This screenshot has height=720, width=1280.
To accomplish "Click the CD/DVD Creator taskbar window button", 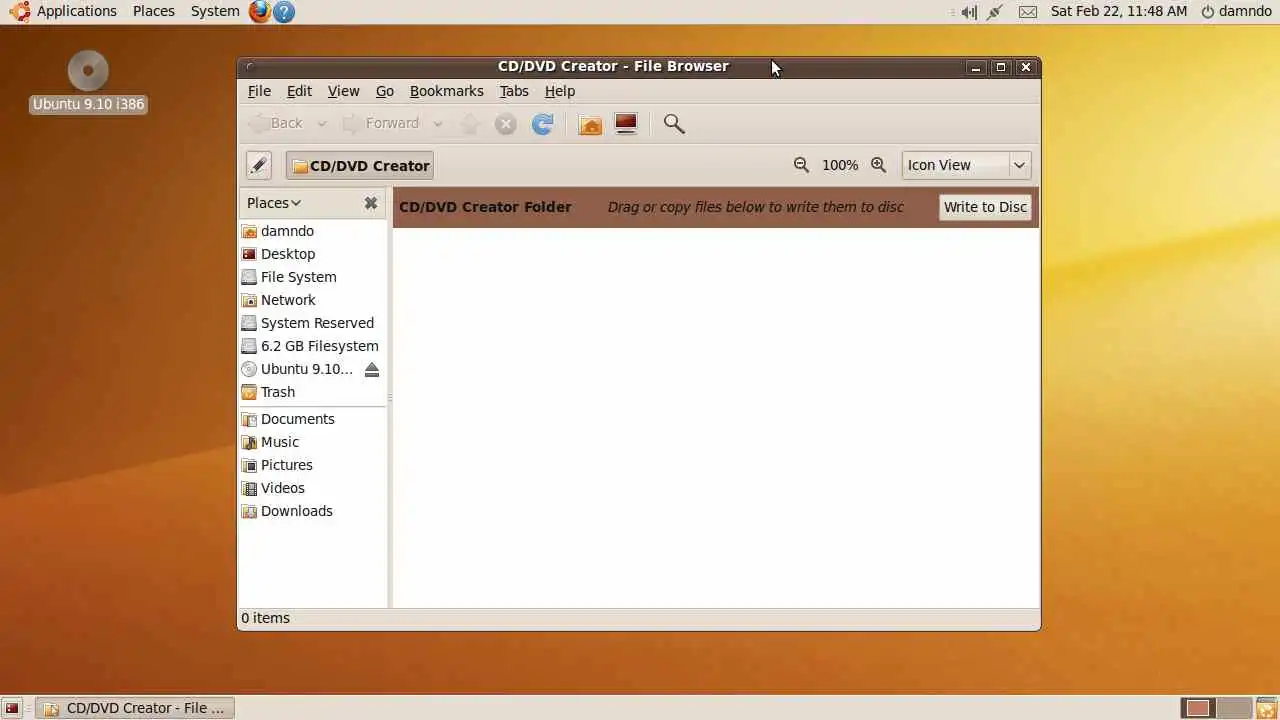I will 135,708.
